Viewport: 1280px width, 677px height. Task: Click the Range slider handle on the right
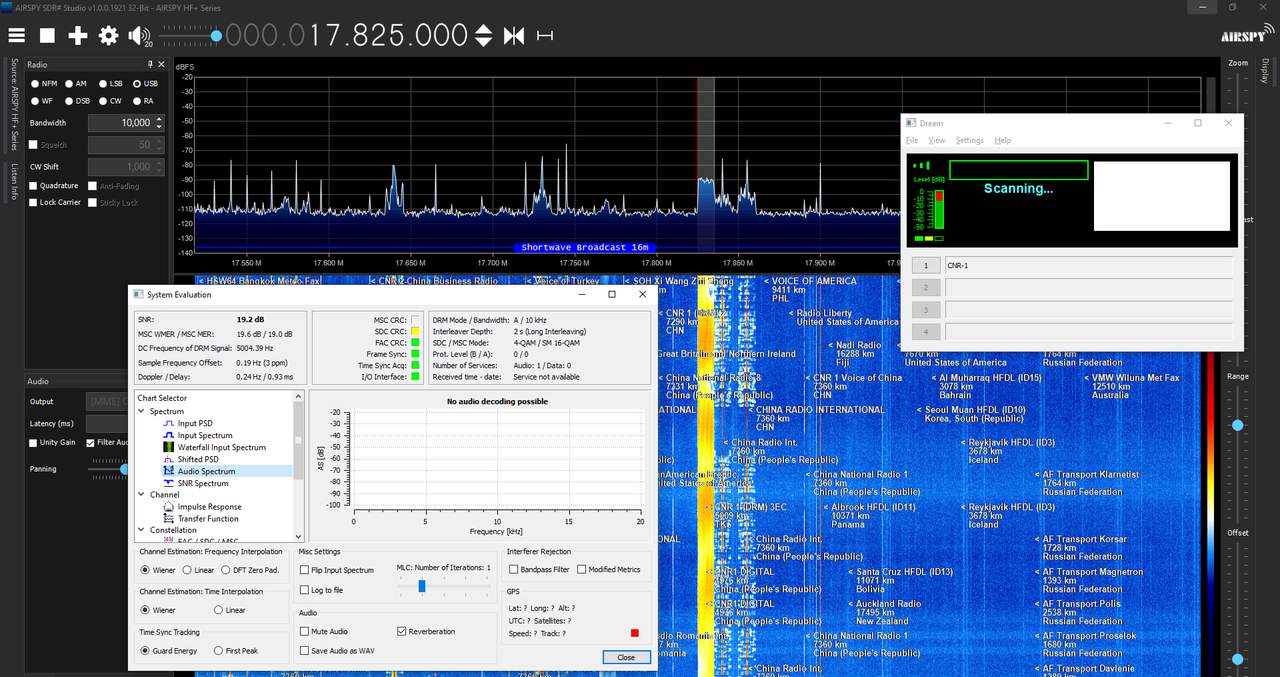1238,425
